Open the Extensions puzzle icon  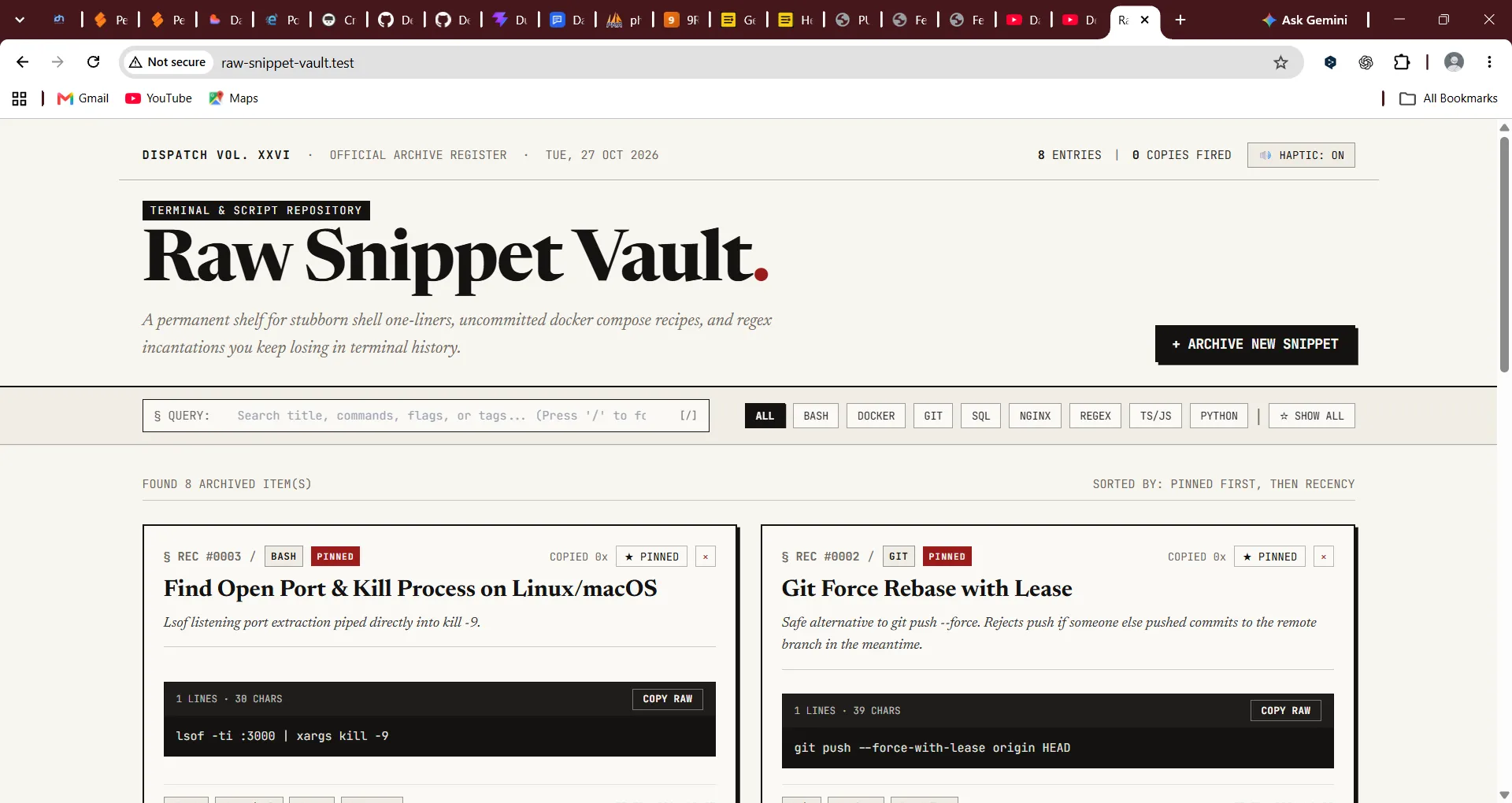(1402, 62)
